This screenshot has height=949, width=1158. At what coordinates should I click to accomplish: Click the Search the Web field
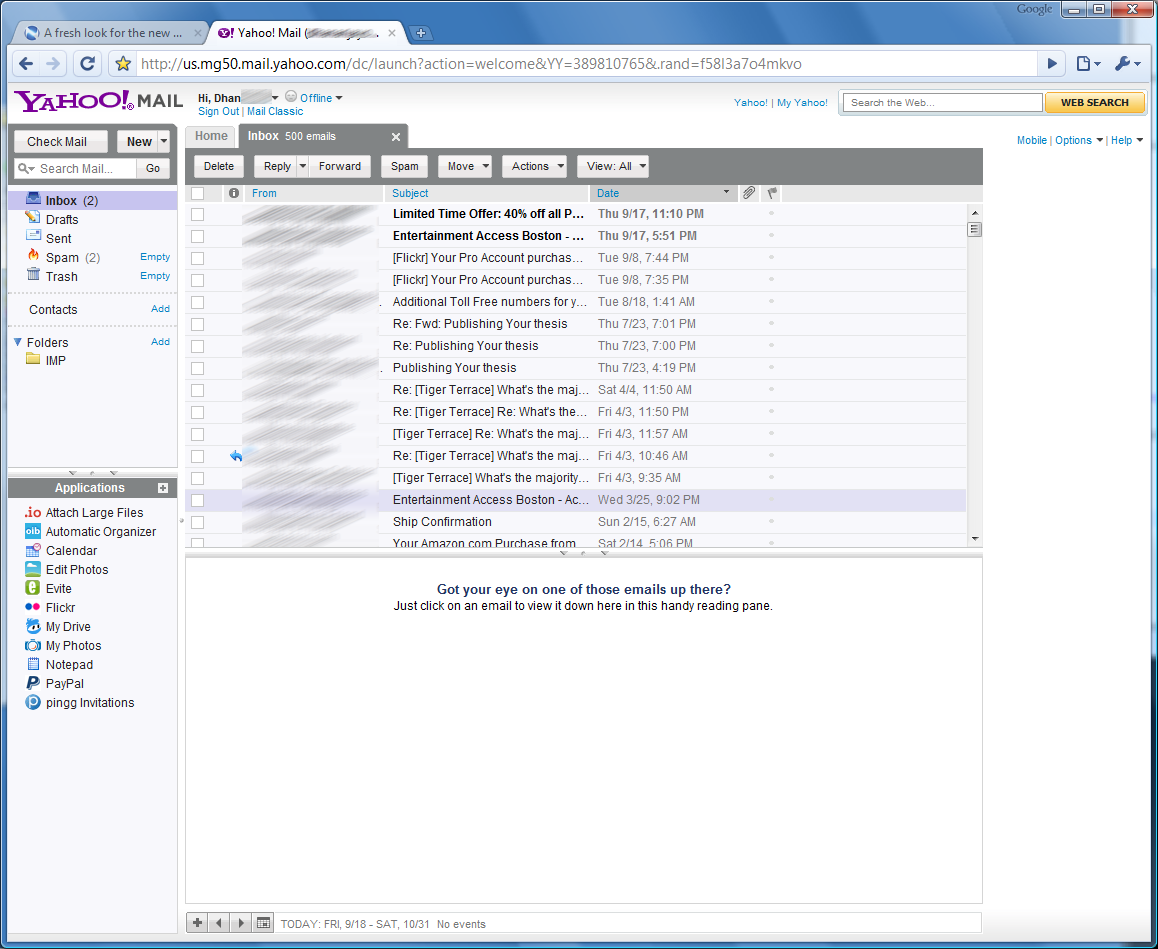coord(943,103)
